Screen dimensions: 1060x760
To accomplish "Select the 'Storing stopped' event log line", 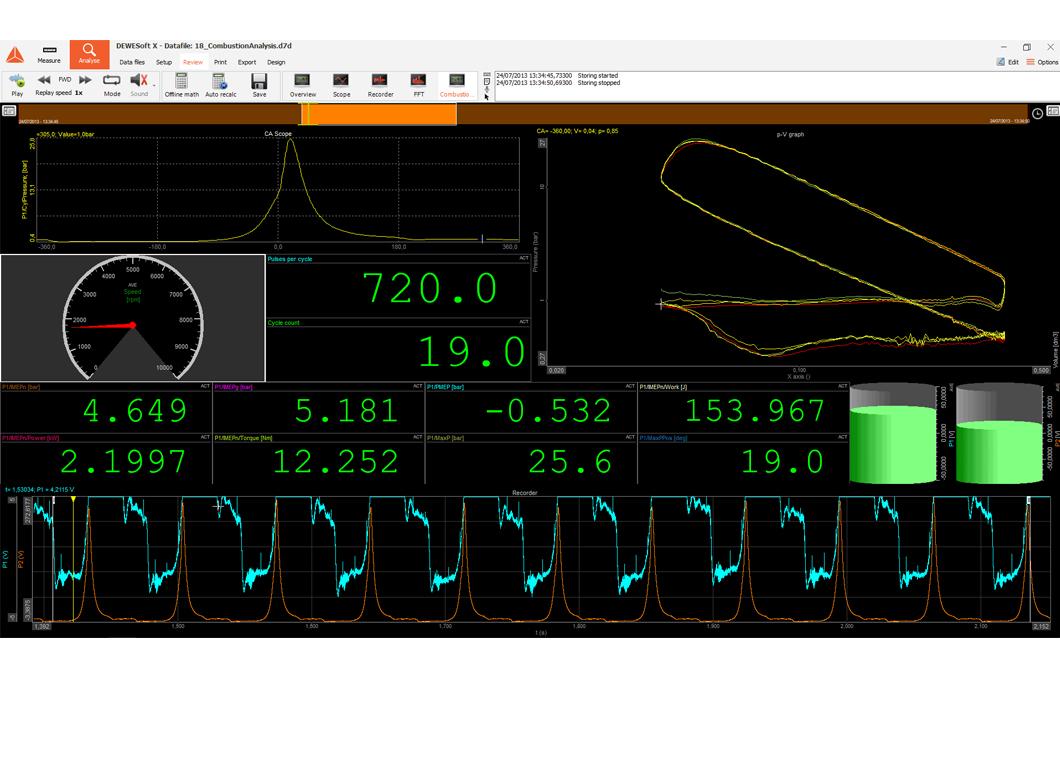I will (558, 82).
